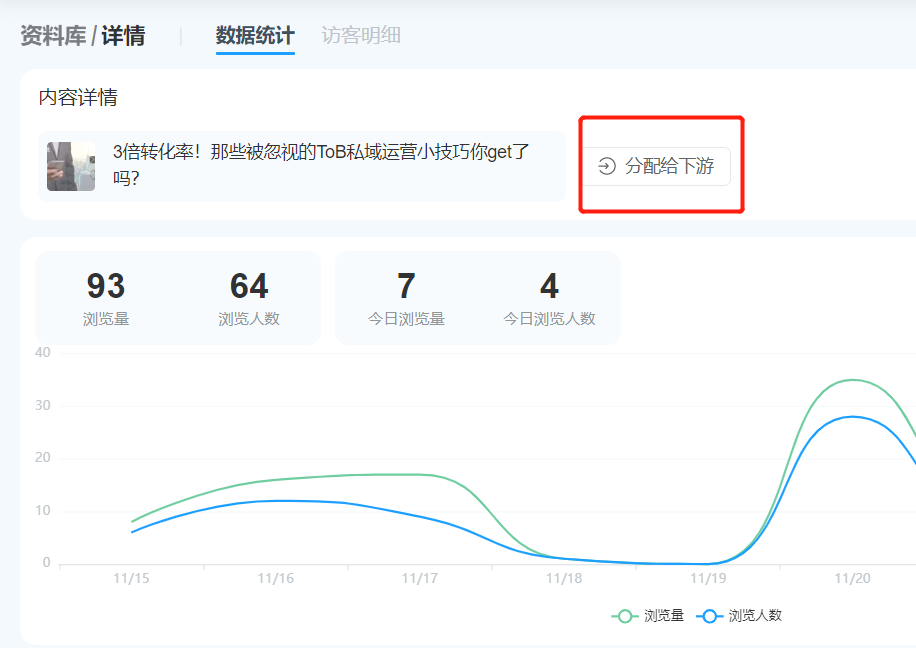Click the 11/17 x-axis date label
The width and height of the screenshot is (916, 648).
pos(419,578)
